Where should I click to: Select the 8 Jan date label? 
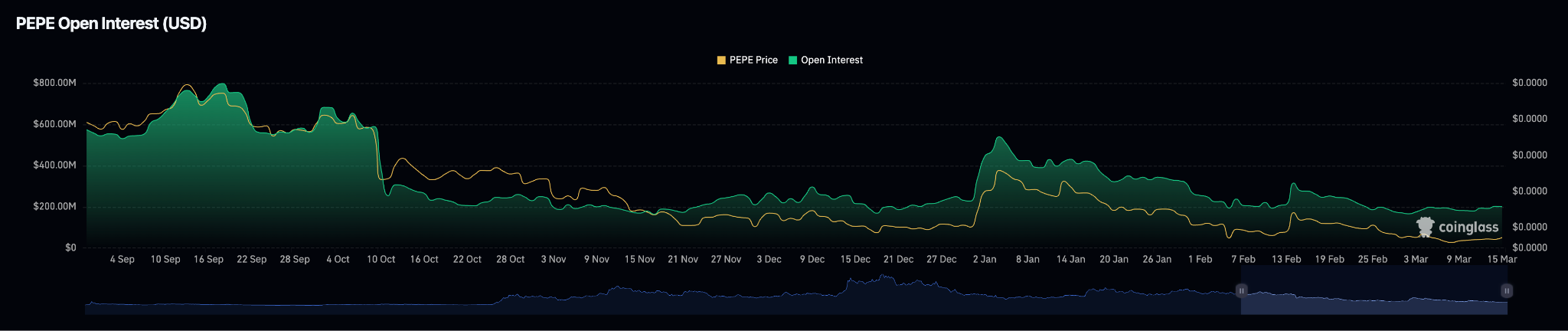point(1028,259)
